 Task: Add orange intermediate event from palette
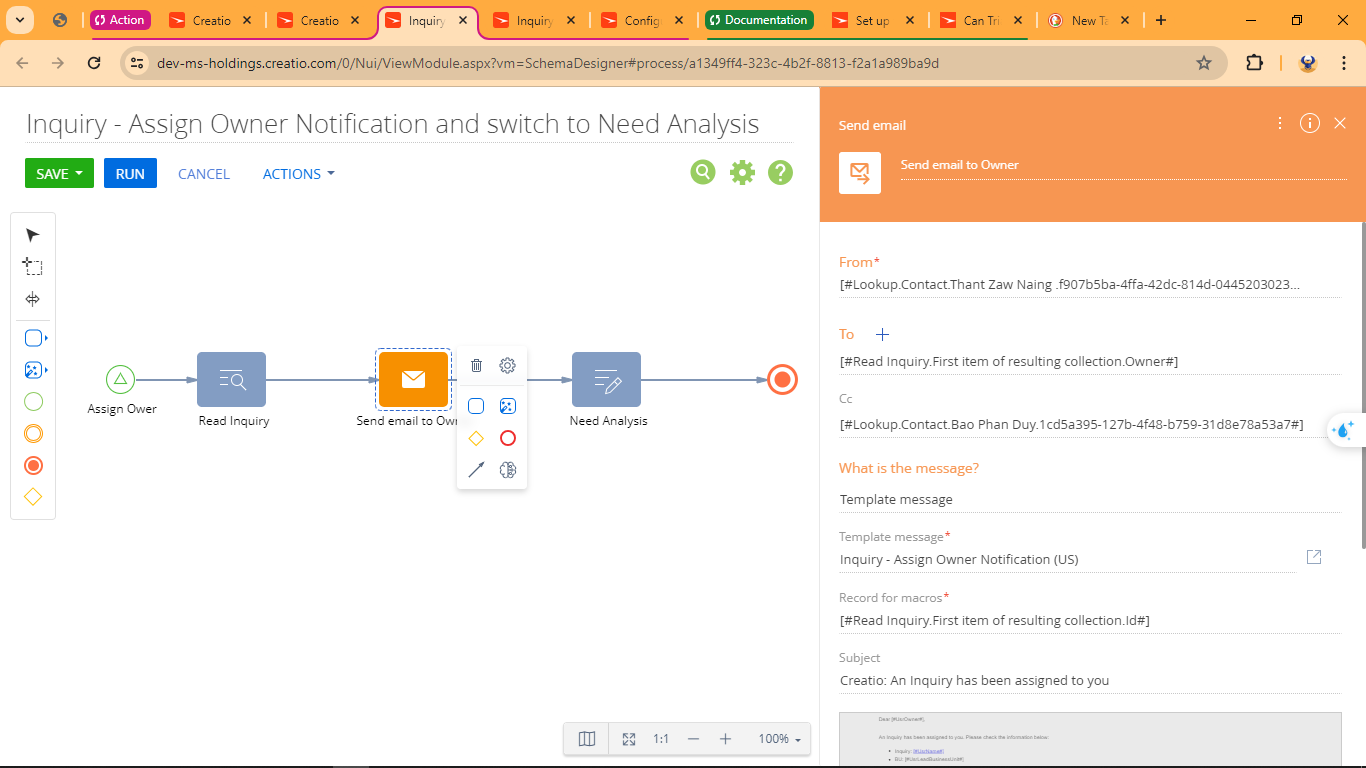(33, 434)
